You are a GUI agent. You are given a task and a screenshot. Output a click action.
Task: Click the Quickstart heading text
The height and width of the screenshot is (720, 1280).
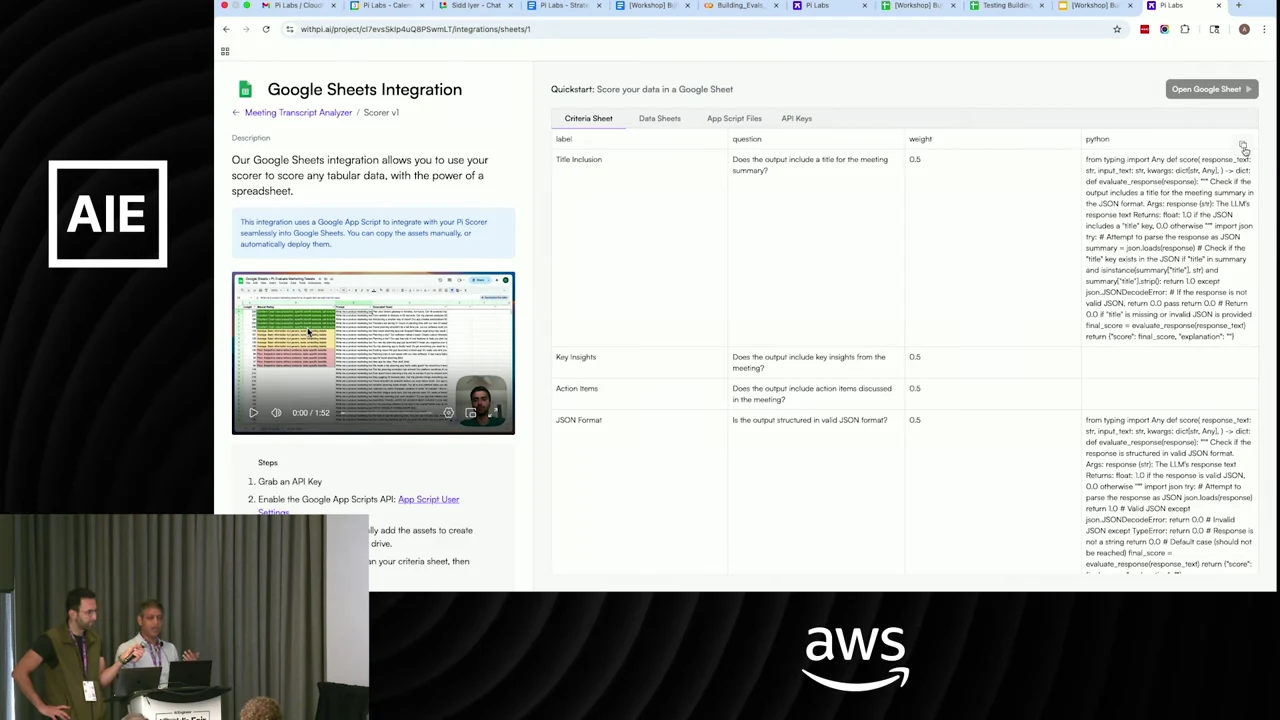(642, 89)
